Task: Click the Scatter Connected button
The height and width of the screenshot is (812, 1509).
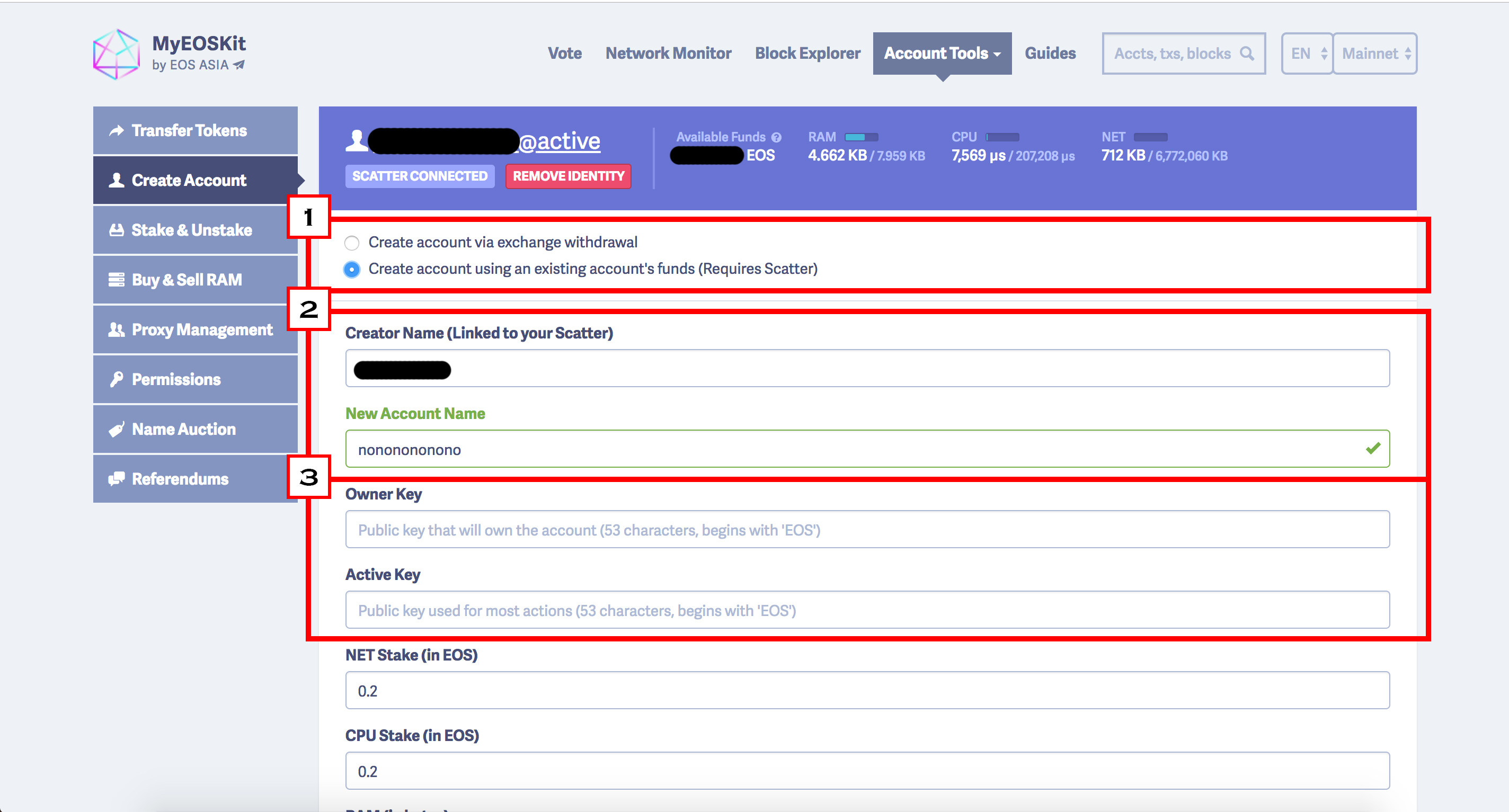Action: tap(420, 176)
